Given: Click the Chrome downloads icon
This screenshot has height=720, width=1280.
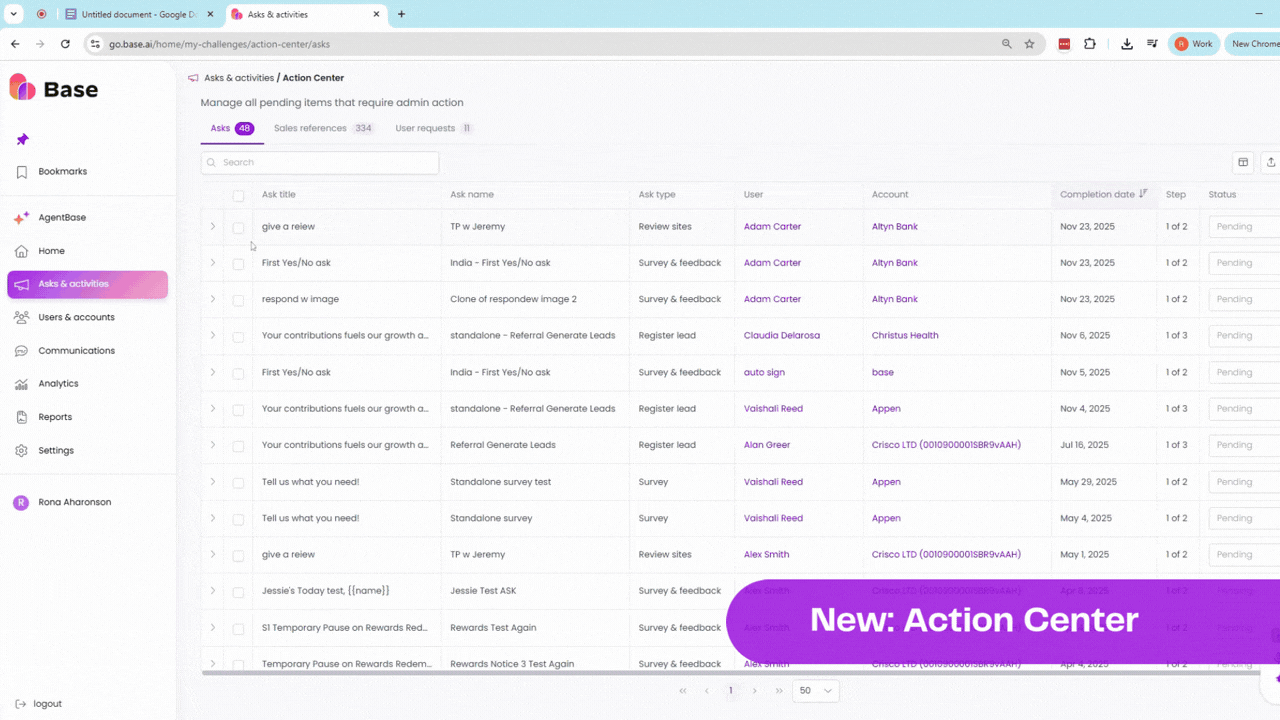Looking at the screenshot, I should [x=1127, y=44].
